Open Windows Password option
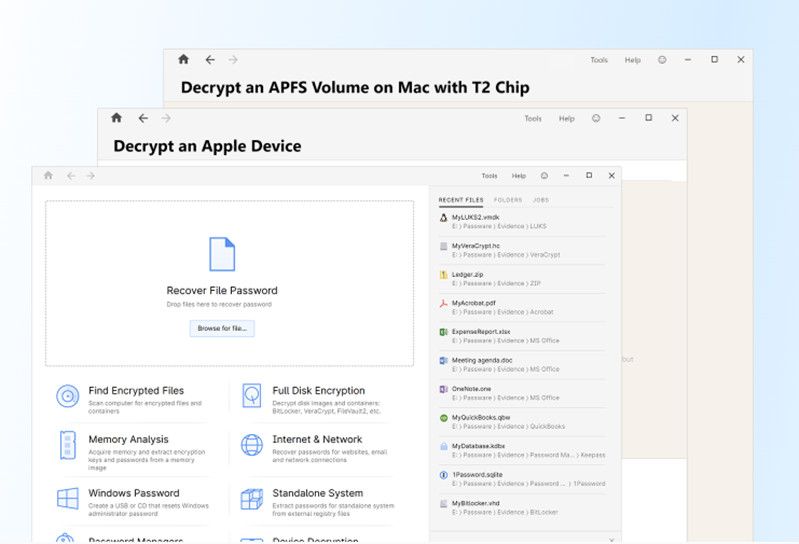 coord(134,493)
